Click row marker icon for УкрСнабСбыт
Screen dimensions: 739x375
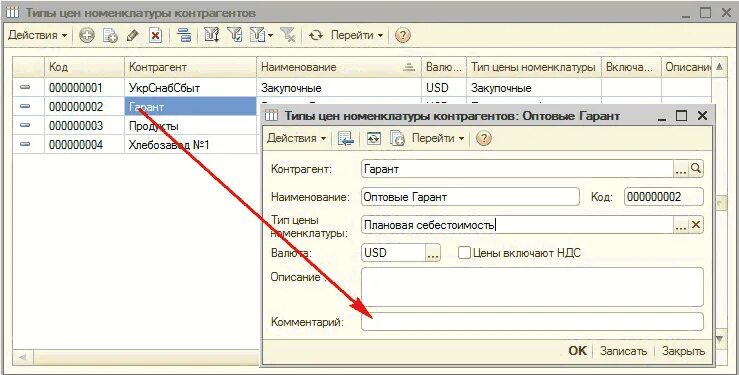click(25, 88)
